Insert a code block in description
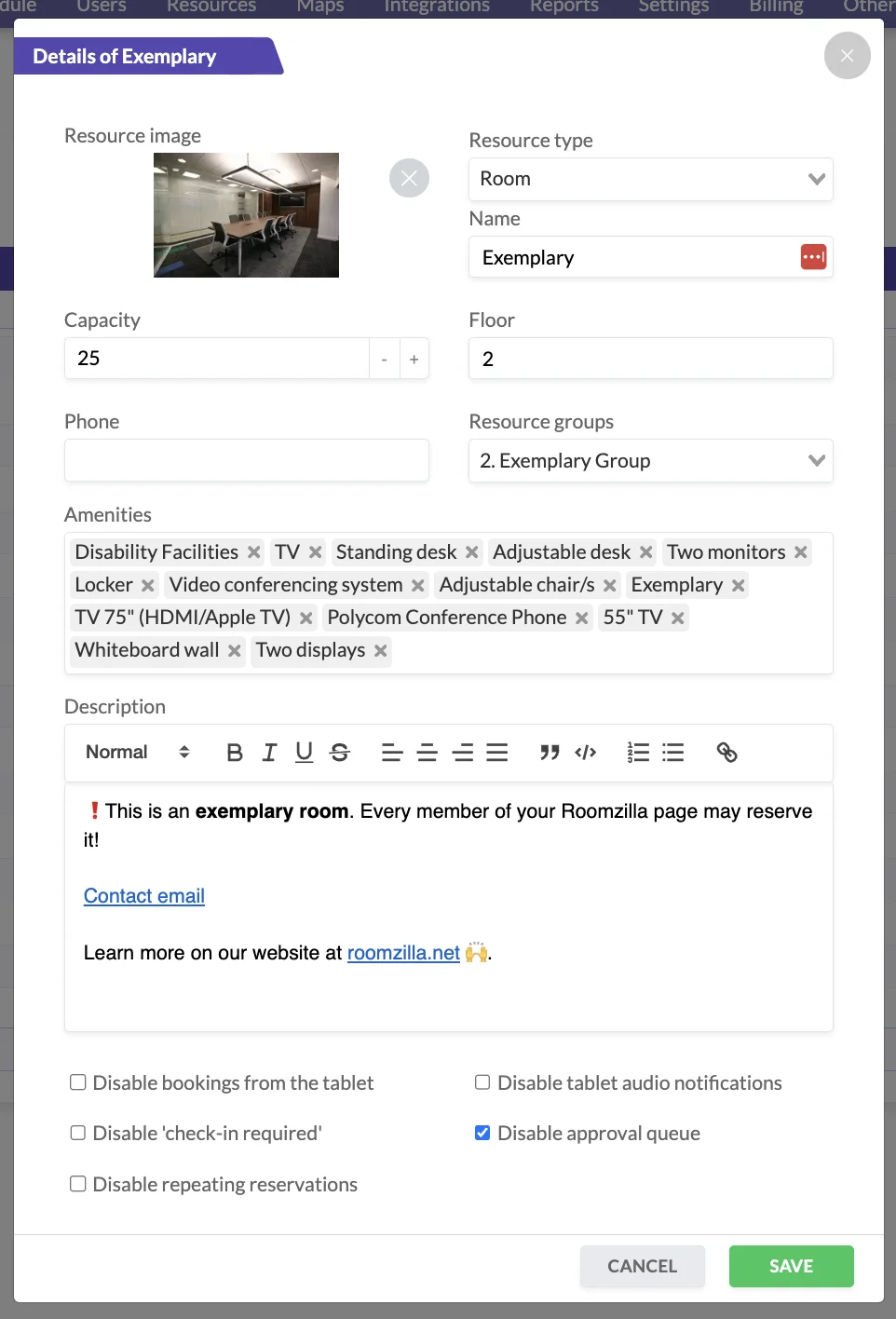This screenshot has width=896, height=1319. [x=586, y=753]
